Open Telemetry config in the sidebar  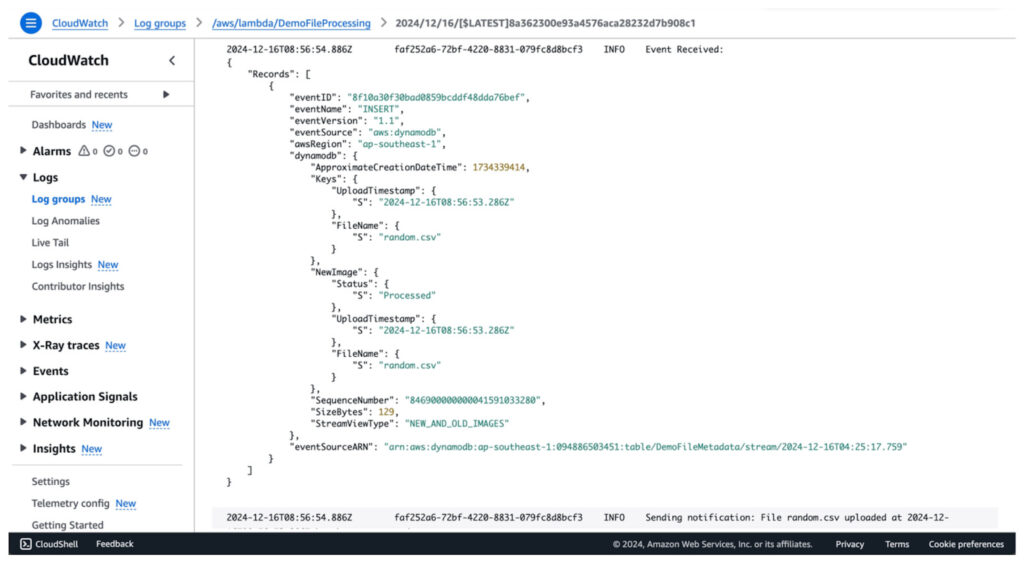(71, 504)
